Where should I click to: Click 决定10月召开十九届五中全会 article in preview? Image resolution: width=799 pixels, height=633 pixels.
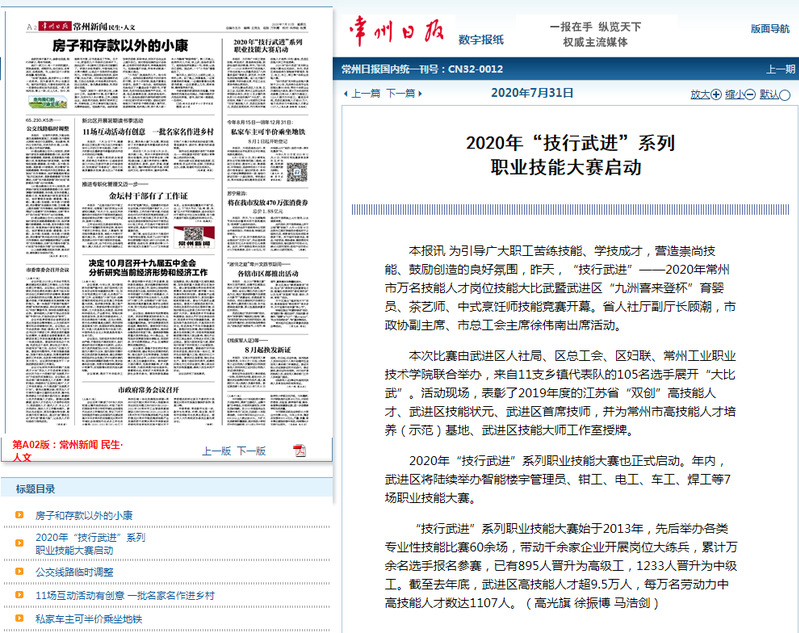(148, 316)
